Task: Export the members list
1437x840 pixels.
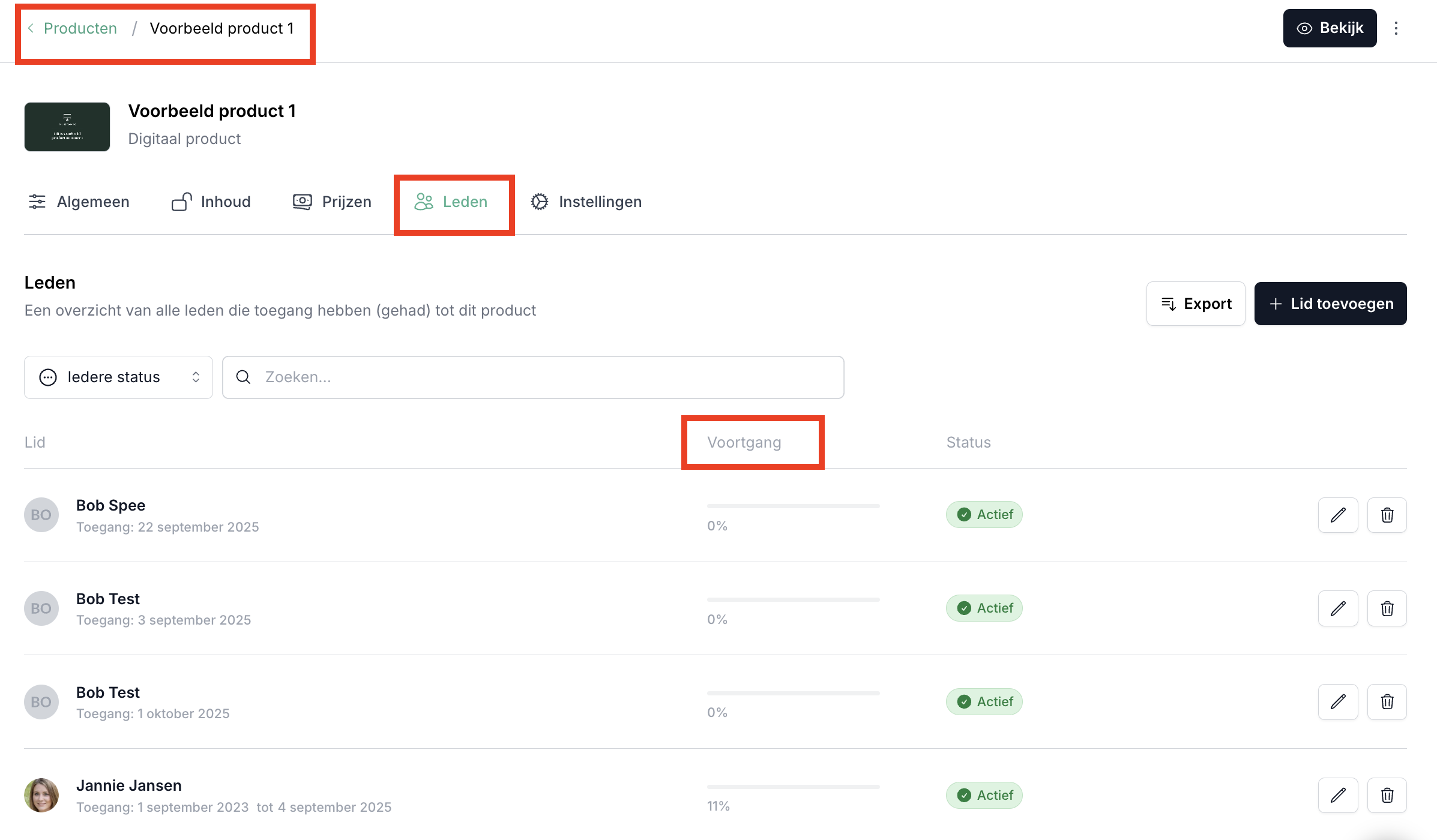Action: pos(1196,304)
